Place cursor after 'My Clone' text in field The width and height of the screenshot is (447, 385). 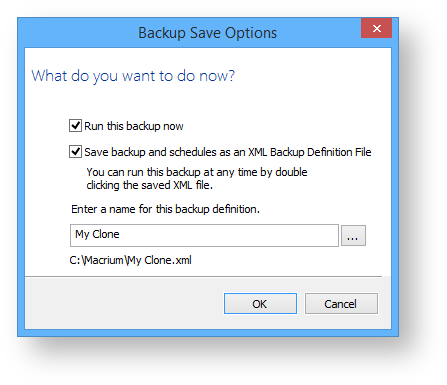coord(120,235)
